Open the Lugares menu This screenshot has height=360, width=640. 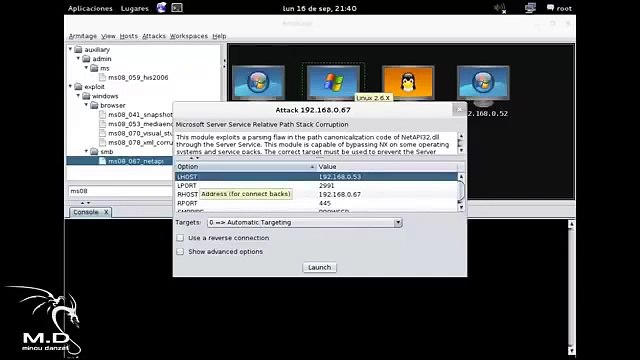[135, 8]
